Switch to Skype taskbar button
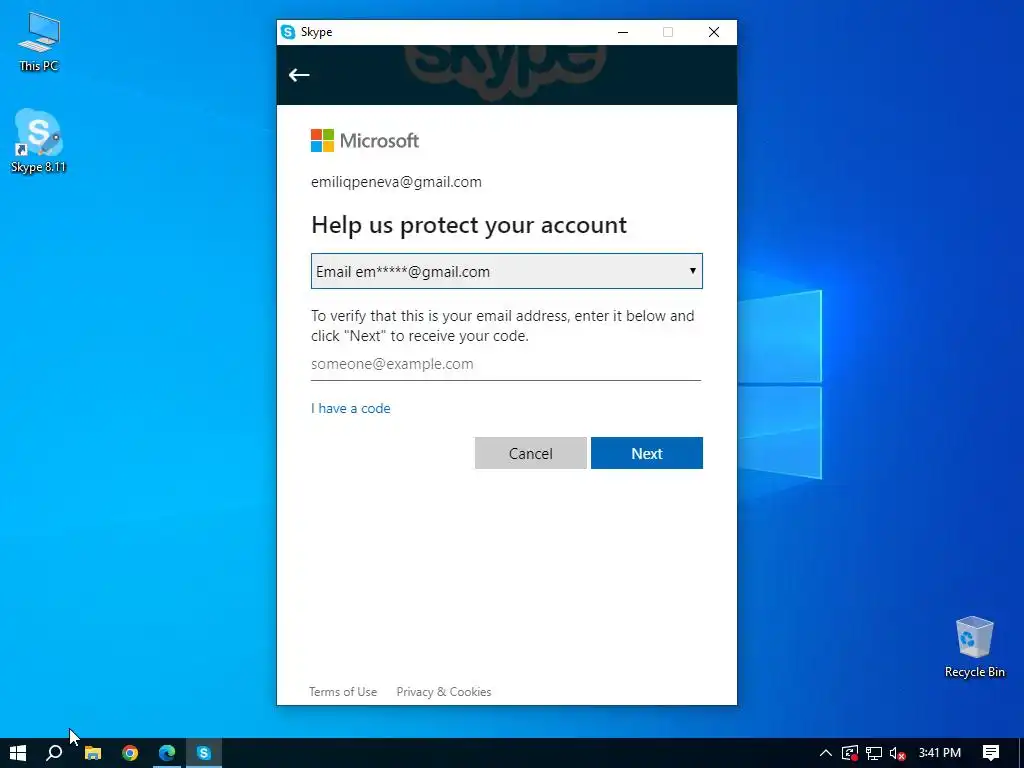Screen dimensions: 1024x768 click(204, 753)
